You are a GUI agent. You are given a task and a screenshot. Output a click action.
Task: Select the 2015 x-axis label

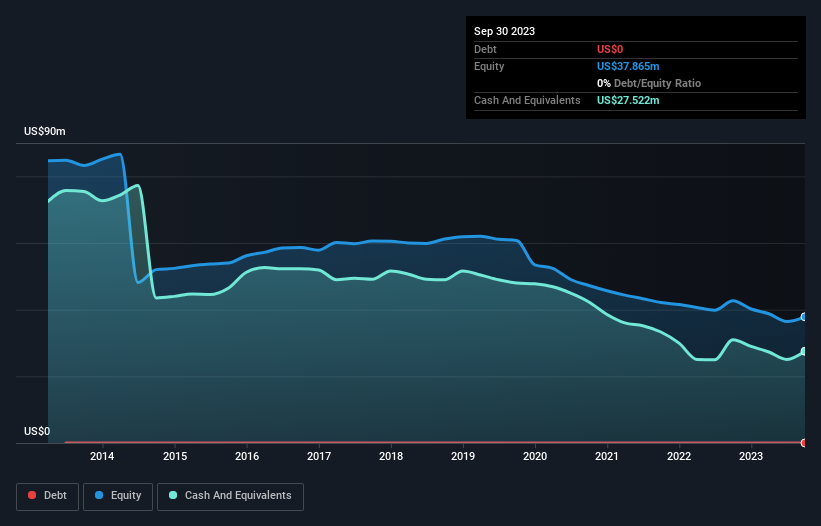tap(175, 456)
